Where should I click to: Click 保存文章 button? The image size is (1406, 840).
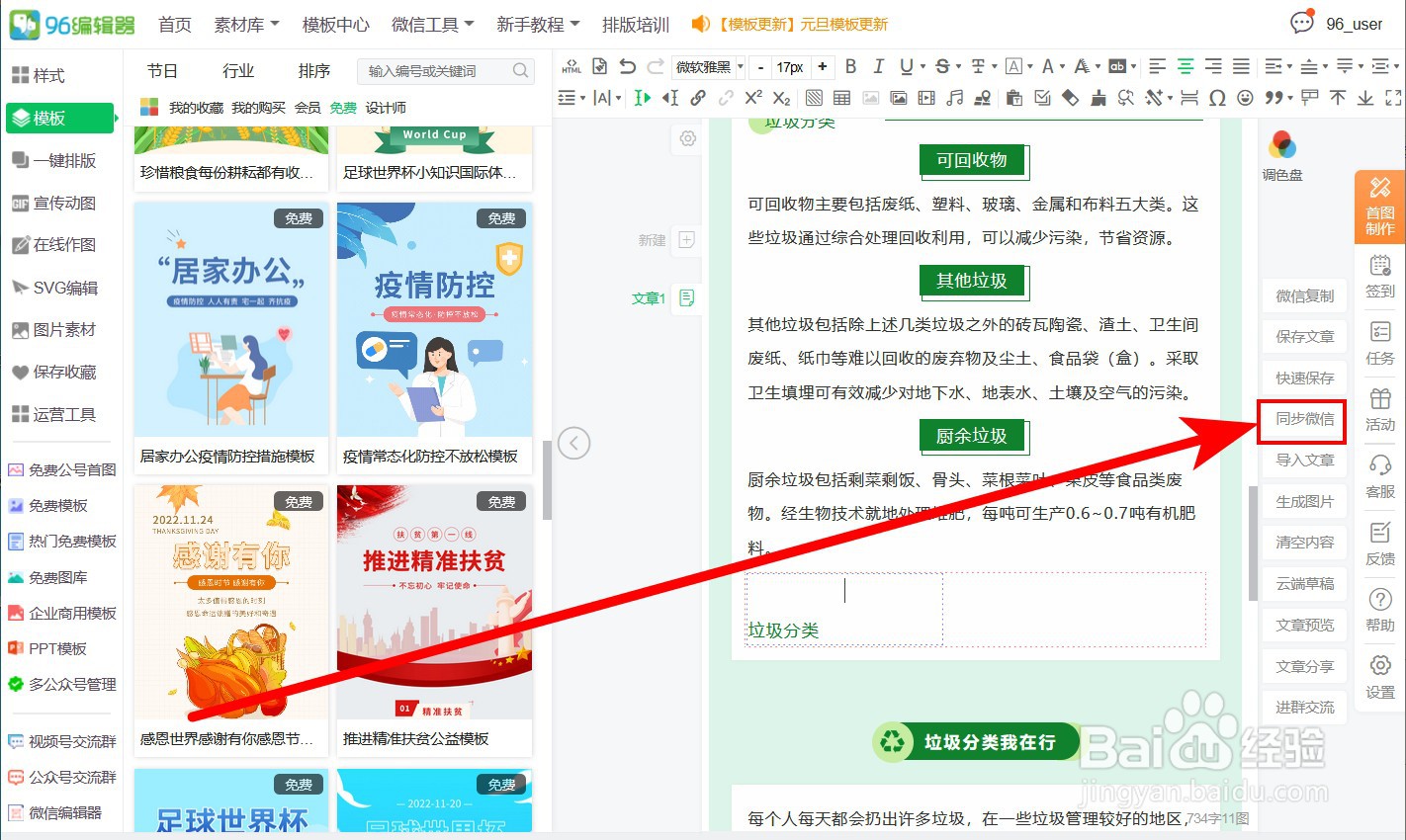pyautogui.click(x=1304, y=337)
